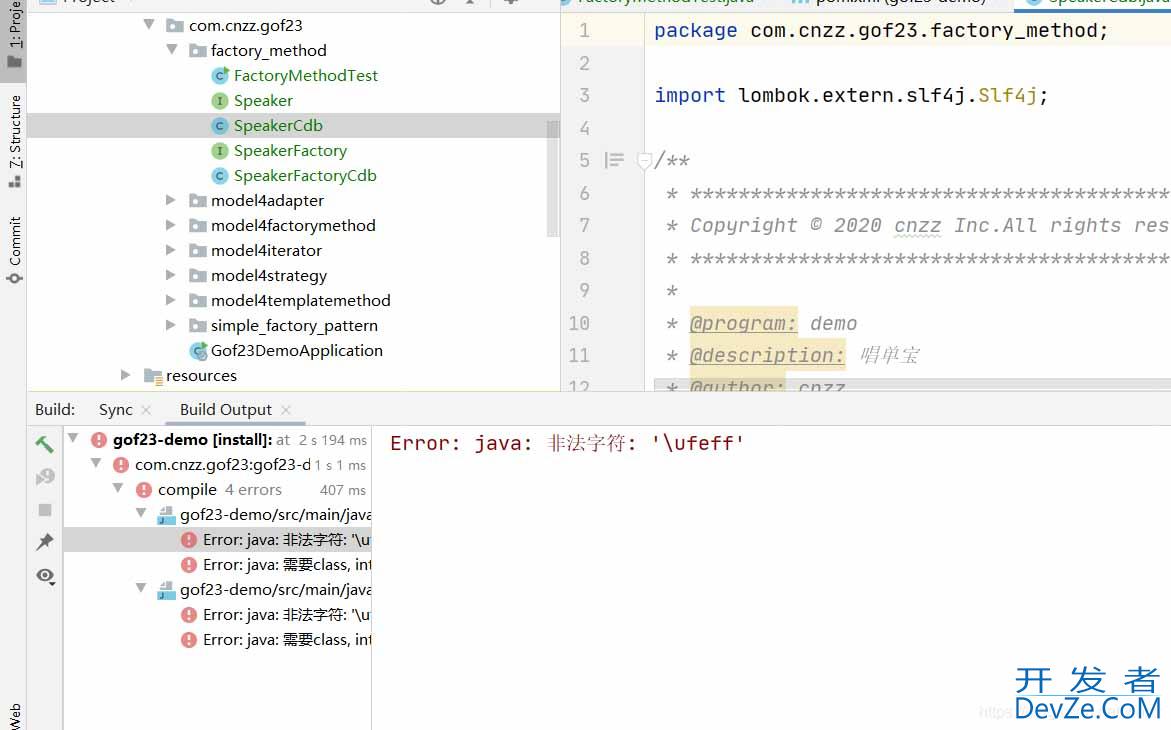The image size is (1171, 730).
Task: Expand the model4strategy package
Action: pyautogui.click(x=170, y=275)
